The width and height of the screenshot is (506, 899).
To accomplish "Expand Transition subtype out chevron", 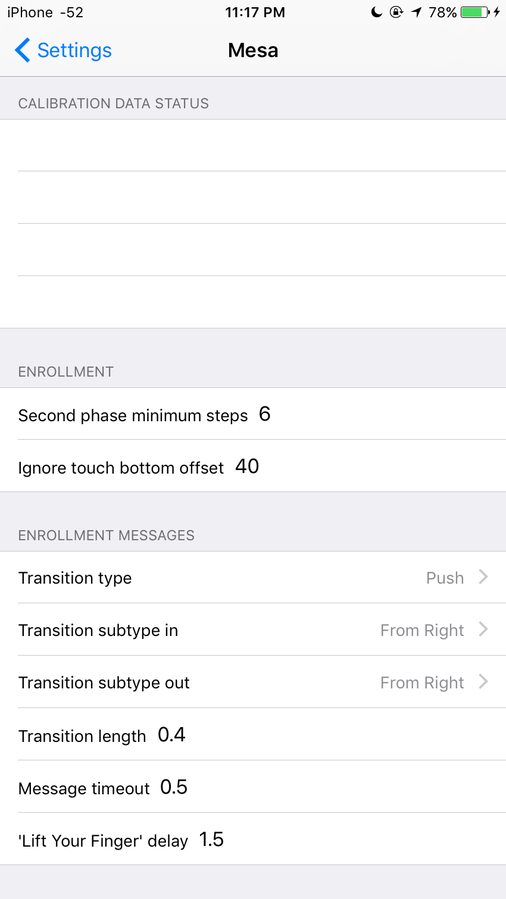I will pyautogui.click(x=484, y=682).
